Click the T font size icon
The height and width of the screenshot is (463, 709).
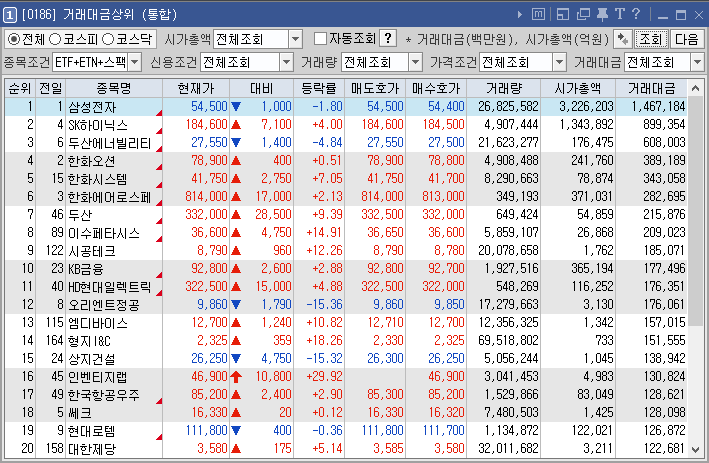pyautogui.click(x=619, y=14)
